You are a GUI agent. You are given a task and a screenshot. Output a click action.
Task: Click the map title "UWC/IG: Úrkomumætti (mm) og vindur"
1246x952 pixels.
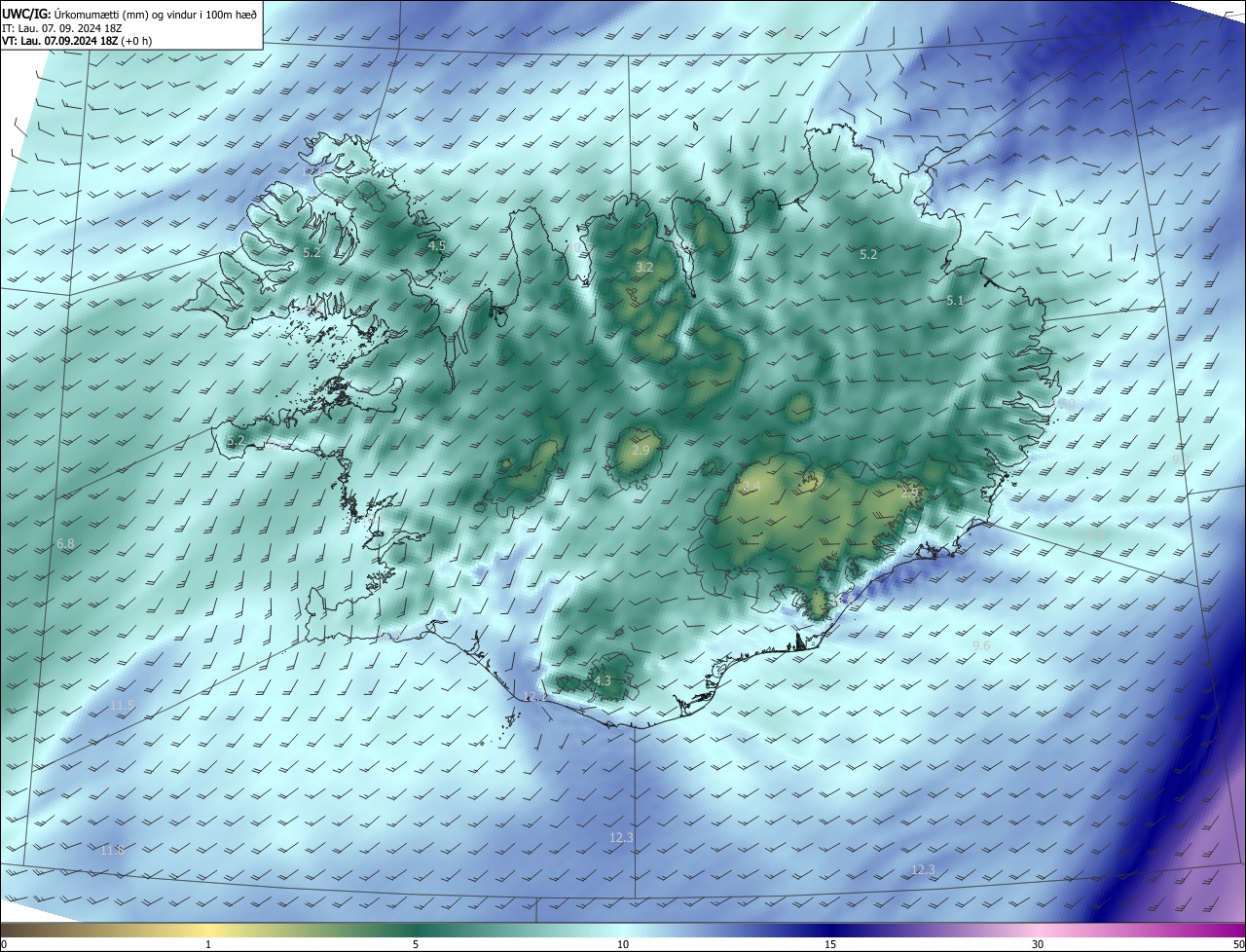129,14
